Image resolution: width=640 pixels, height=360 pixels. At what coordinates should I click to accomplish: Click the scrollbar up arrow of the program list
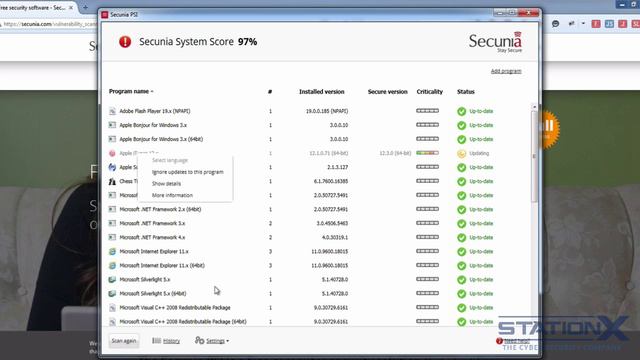pos(534,107)
